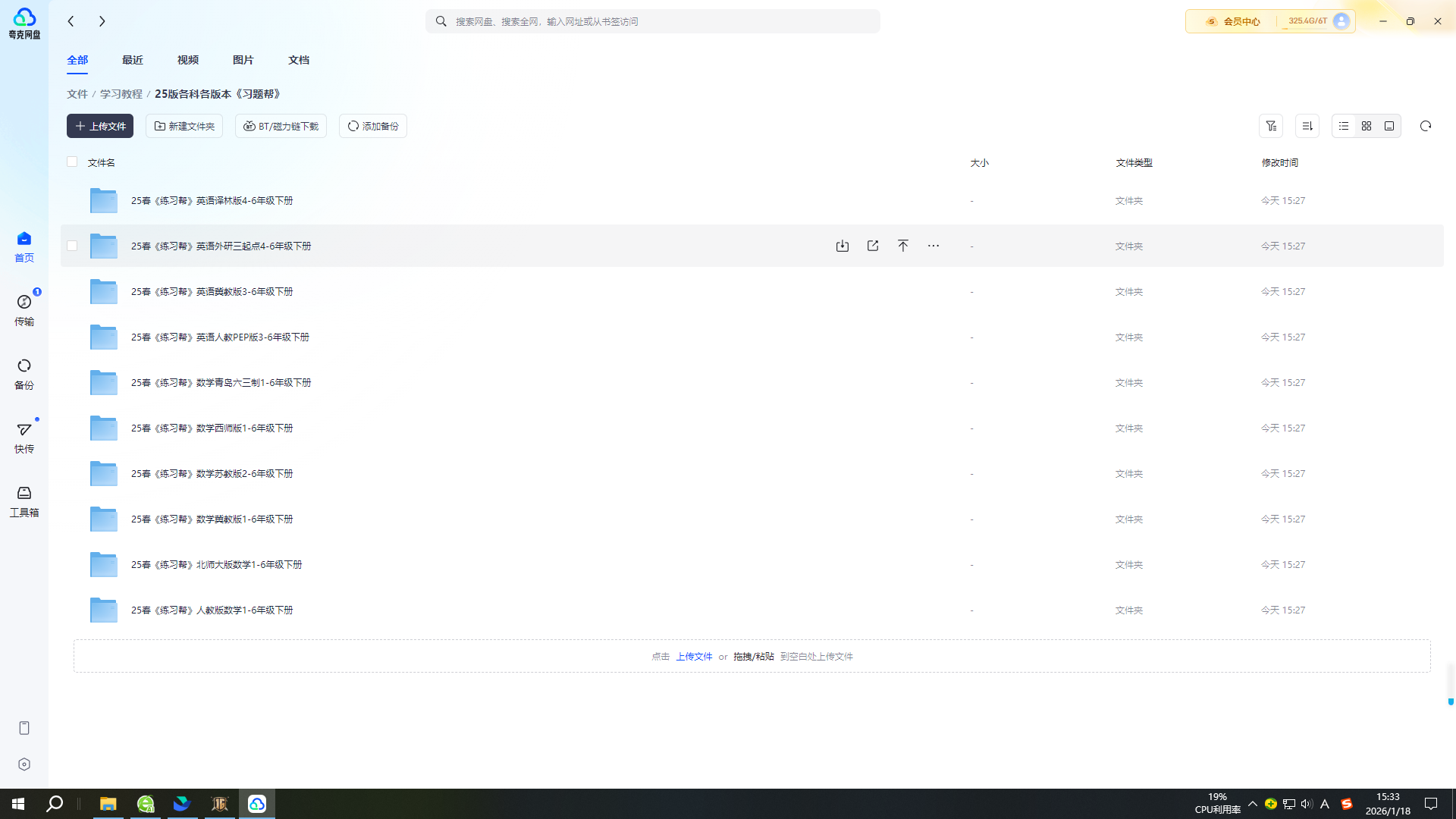
Task: Open the 工具箱 toolbox sidebar section
Action: [x=24, y=500]
